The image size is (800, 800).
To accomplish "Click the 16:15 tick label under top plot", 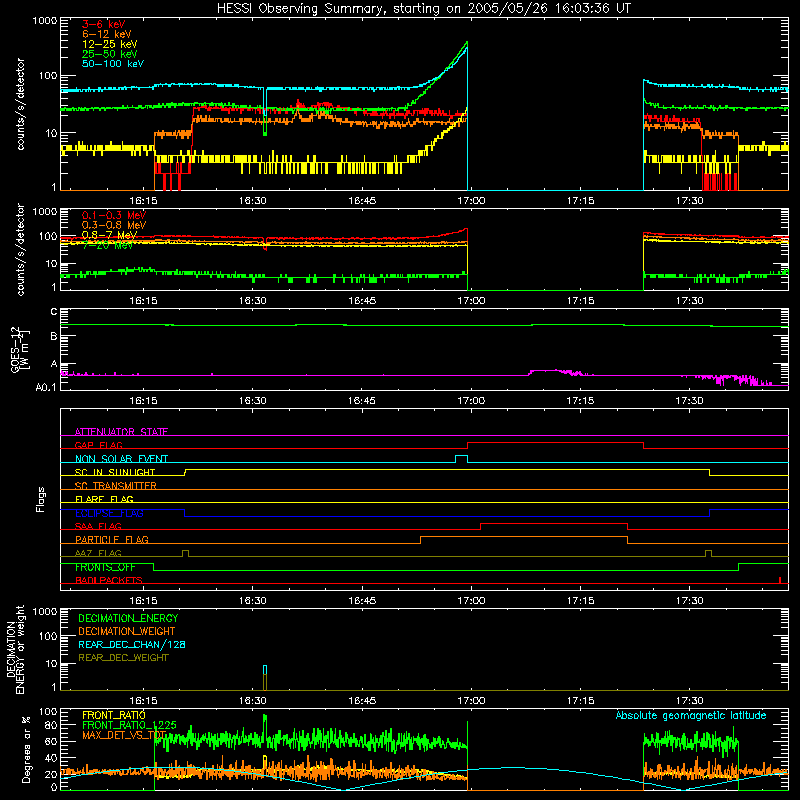I will pos(143,201).
